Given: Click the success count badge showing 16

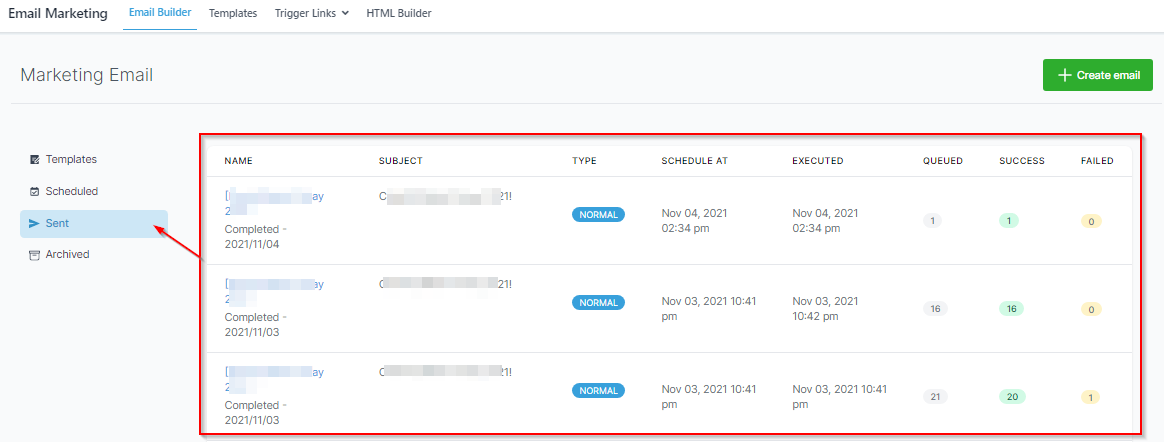Looking at the screenshot, I should point(1012,309).
